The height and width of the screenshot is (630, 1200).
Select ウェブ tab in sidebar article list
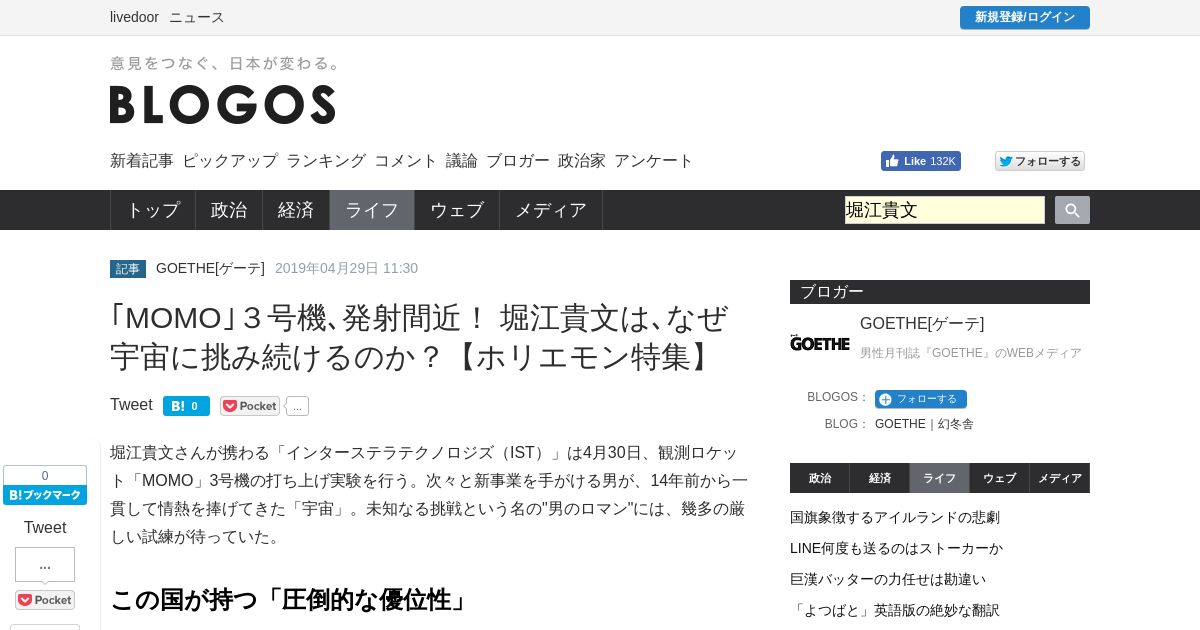1000,478
